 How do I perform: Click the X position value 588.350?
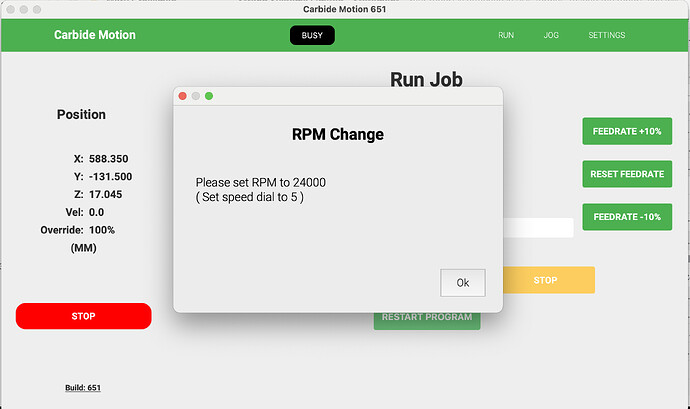click(109, 158)
